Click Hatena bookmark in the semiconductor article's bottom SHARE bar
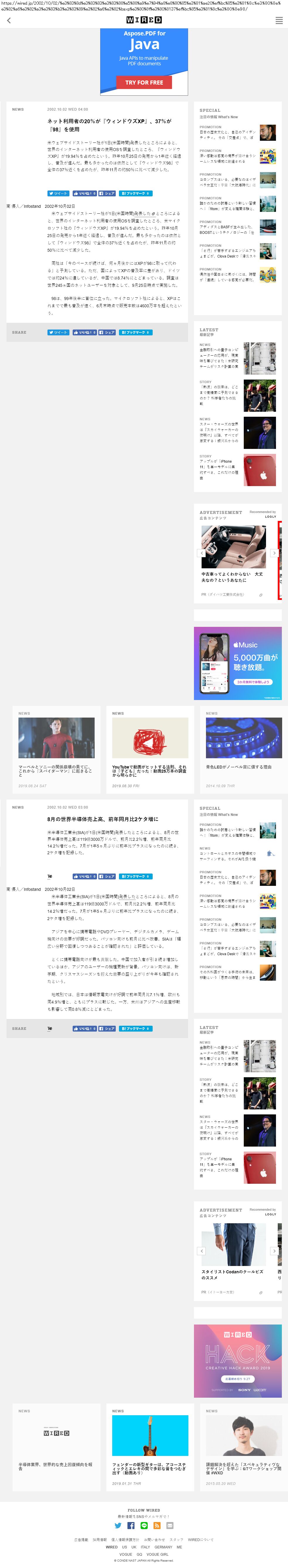Image resolution: width=288 pixels, height=1568 pixels. click(x=135, y=1028)
